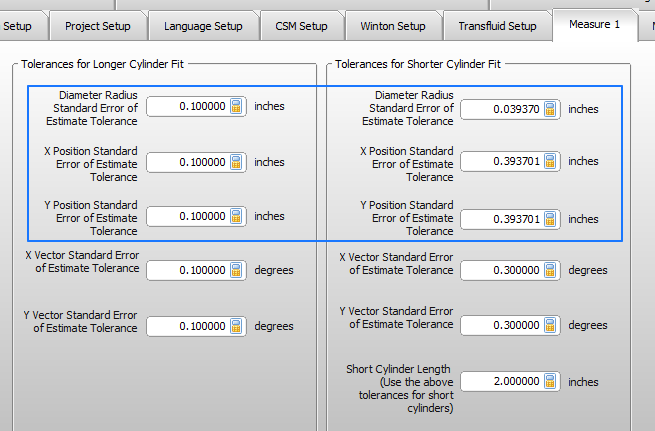Edit Longer Diameter Radius tolerance value field
This screenshot has height=431, width=655.
coord(188,106)
